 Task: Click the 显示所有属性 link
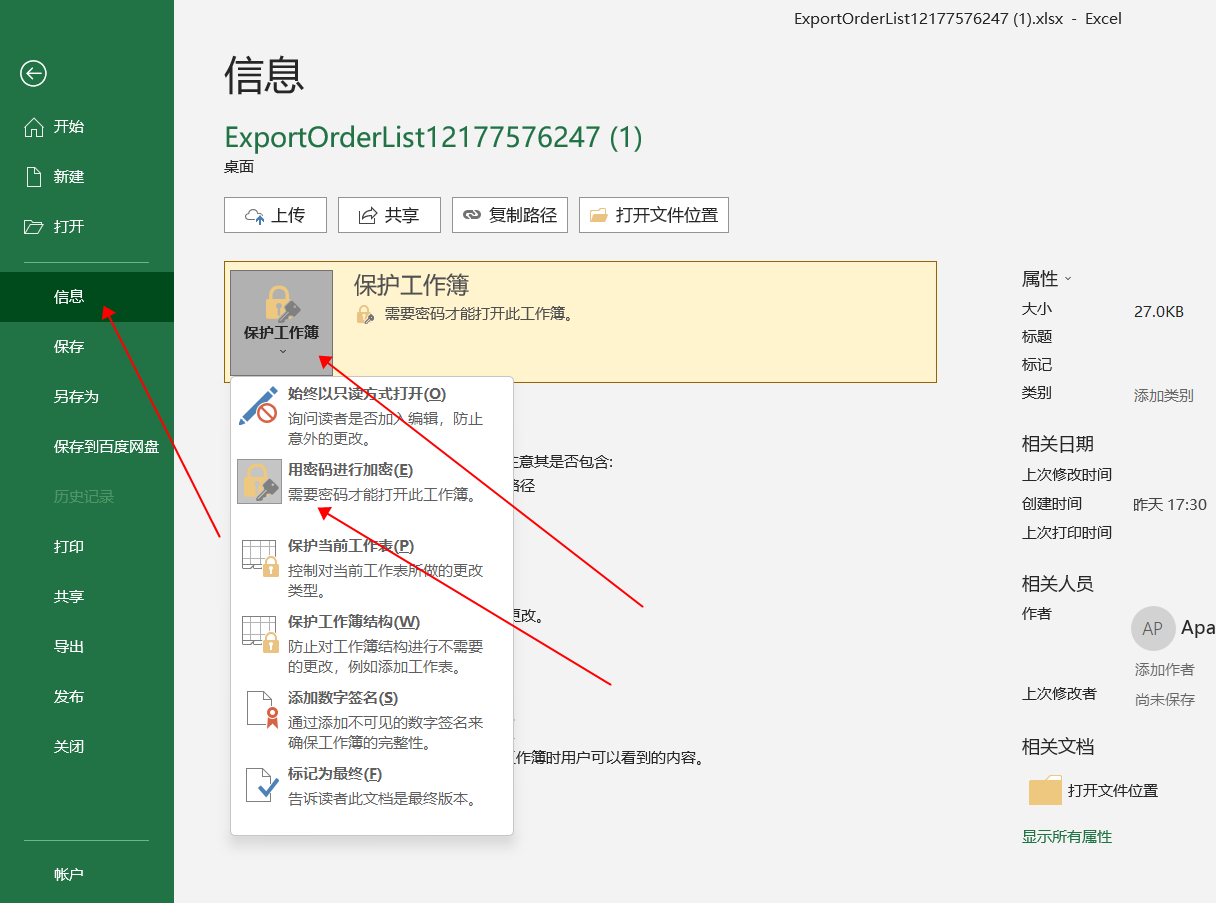(1066, 836)
